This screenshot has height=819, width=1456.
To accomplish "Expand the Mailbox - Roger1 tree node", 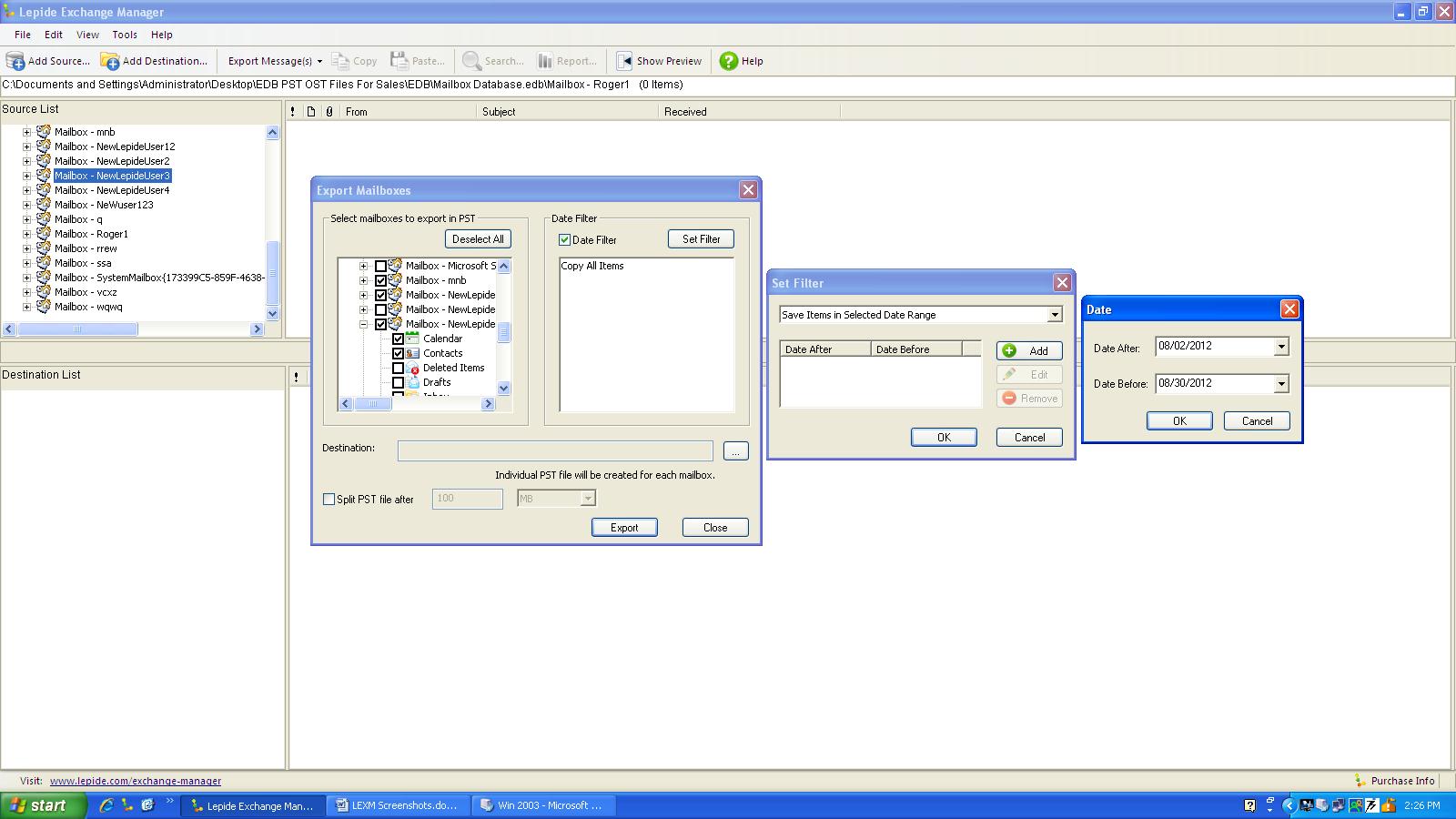I will pos(26,234).
